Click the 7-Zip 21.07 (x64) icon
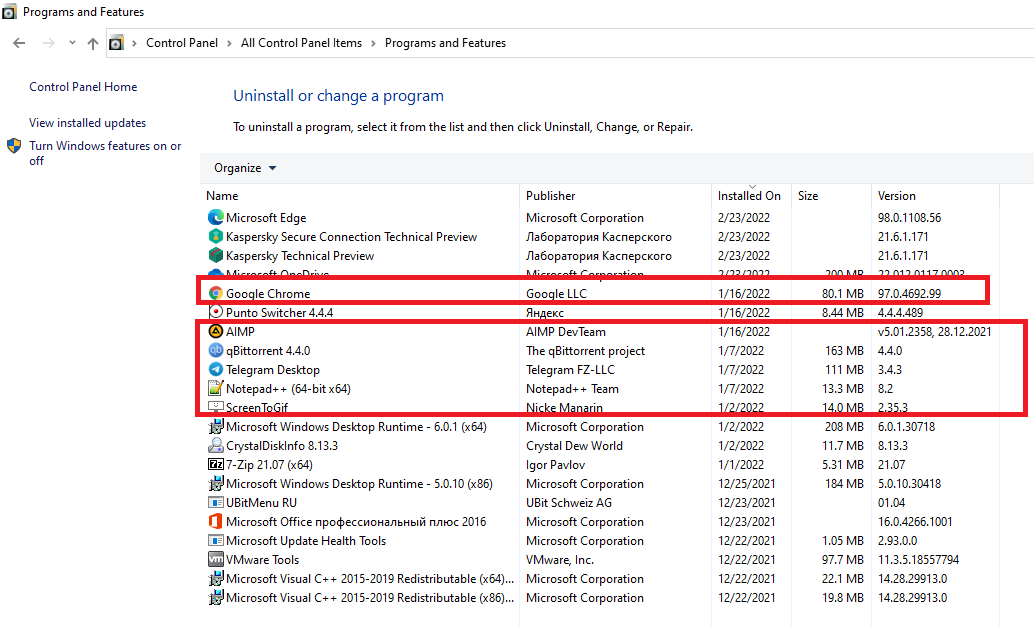1034x627 pixels. (x=216, y=464)
